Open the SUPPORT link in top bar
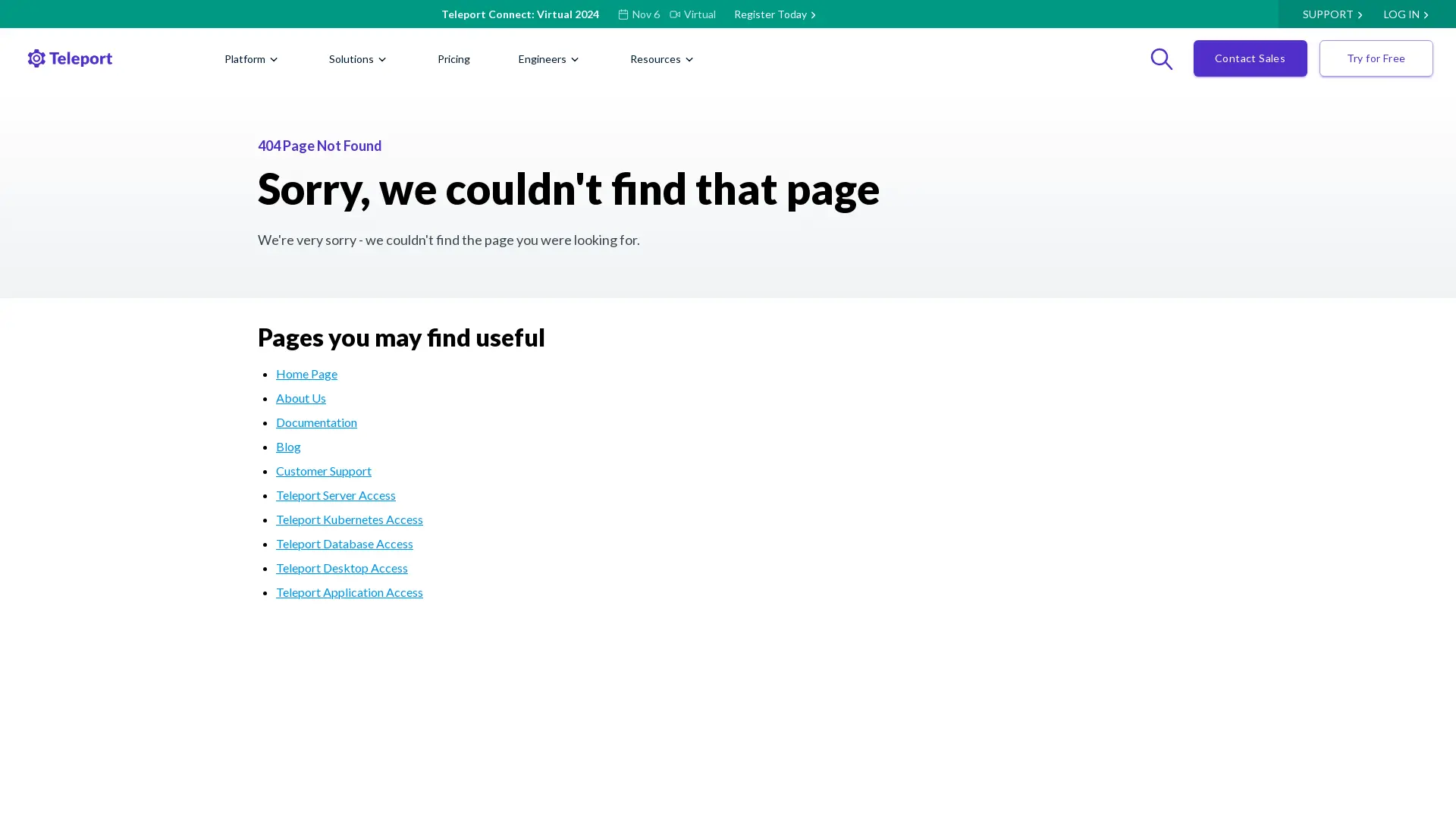Image resolution: width=1456 pixels, height=819 pixels. pos(1332,14)
